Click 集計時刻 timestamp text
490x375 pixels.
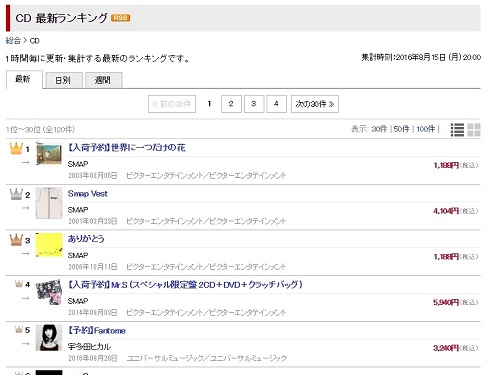point(421,57)
